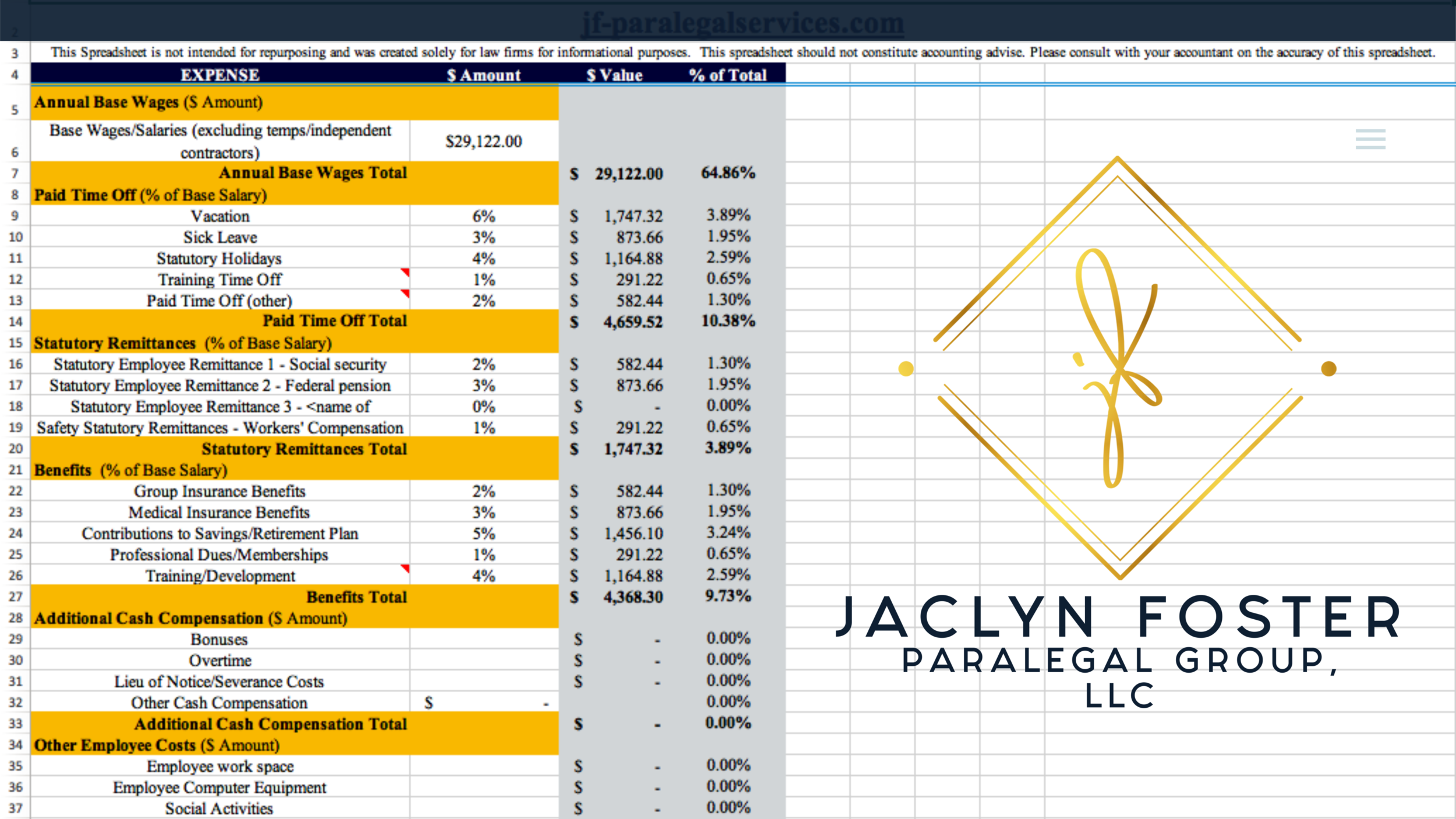The width and height of the screenshot is (1456, 819).
Task: Click the red comment marker on Training Time Off
Action: pos(405,273)
